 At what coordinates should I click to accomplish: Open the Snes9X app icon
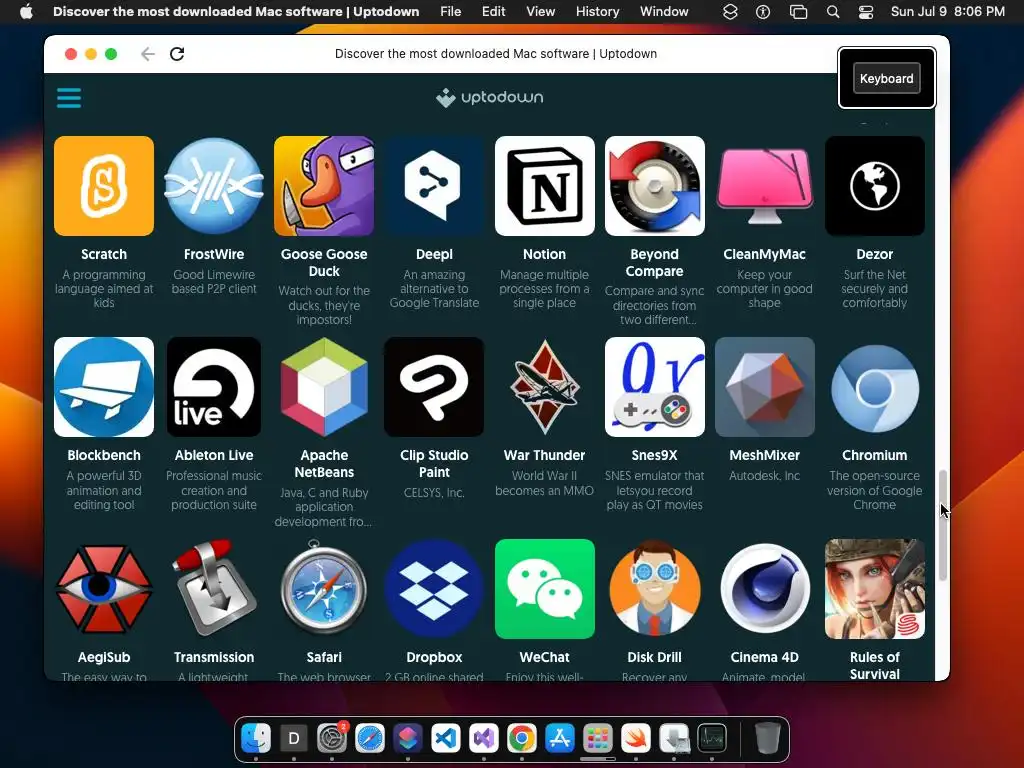tap(654, 387)
